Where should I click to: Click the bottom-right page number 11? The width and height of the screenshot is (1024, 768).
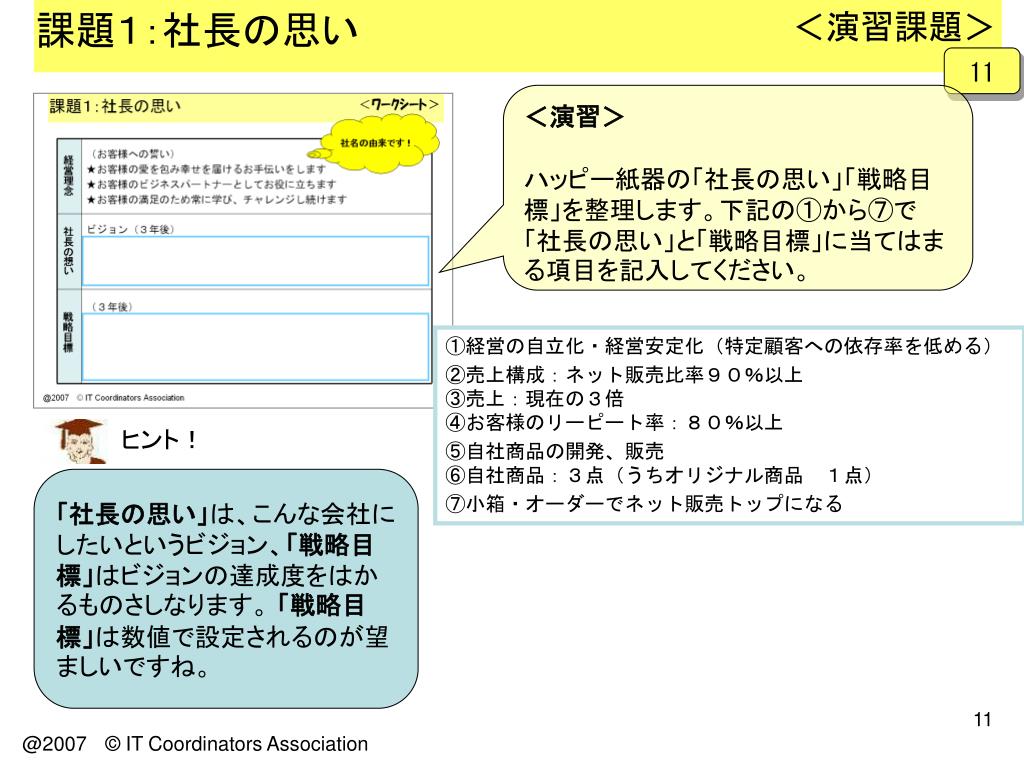tap(982, 720)
